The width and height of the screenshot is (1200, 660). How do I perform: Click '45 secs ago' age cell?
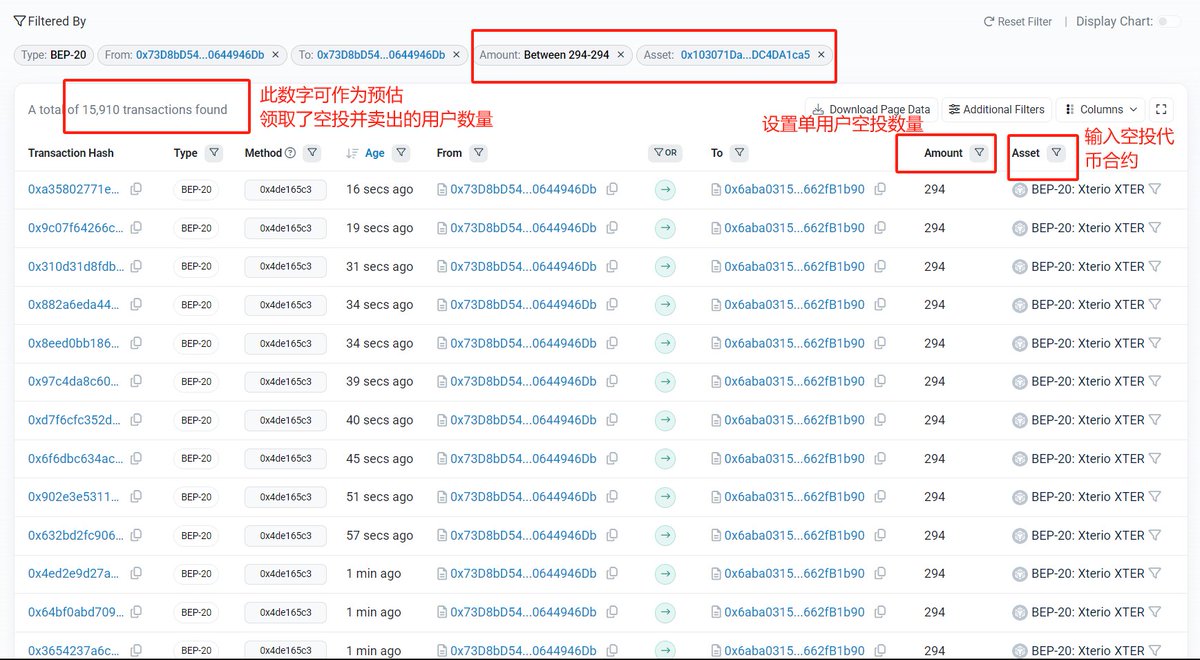[379, 458]
